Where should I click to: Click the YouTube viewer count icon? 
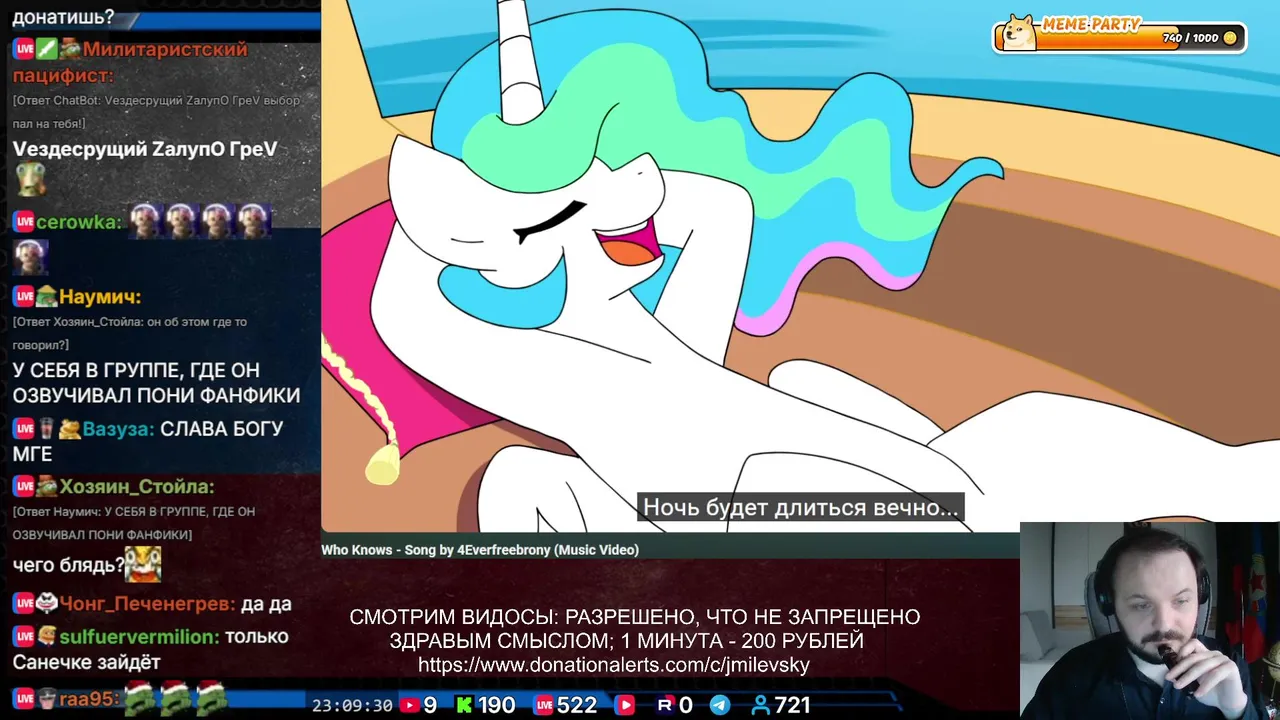(409, 705)
